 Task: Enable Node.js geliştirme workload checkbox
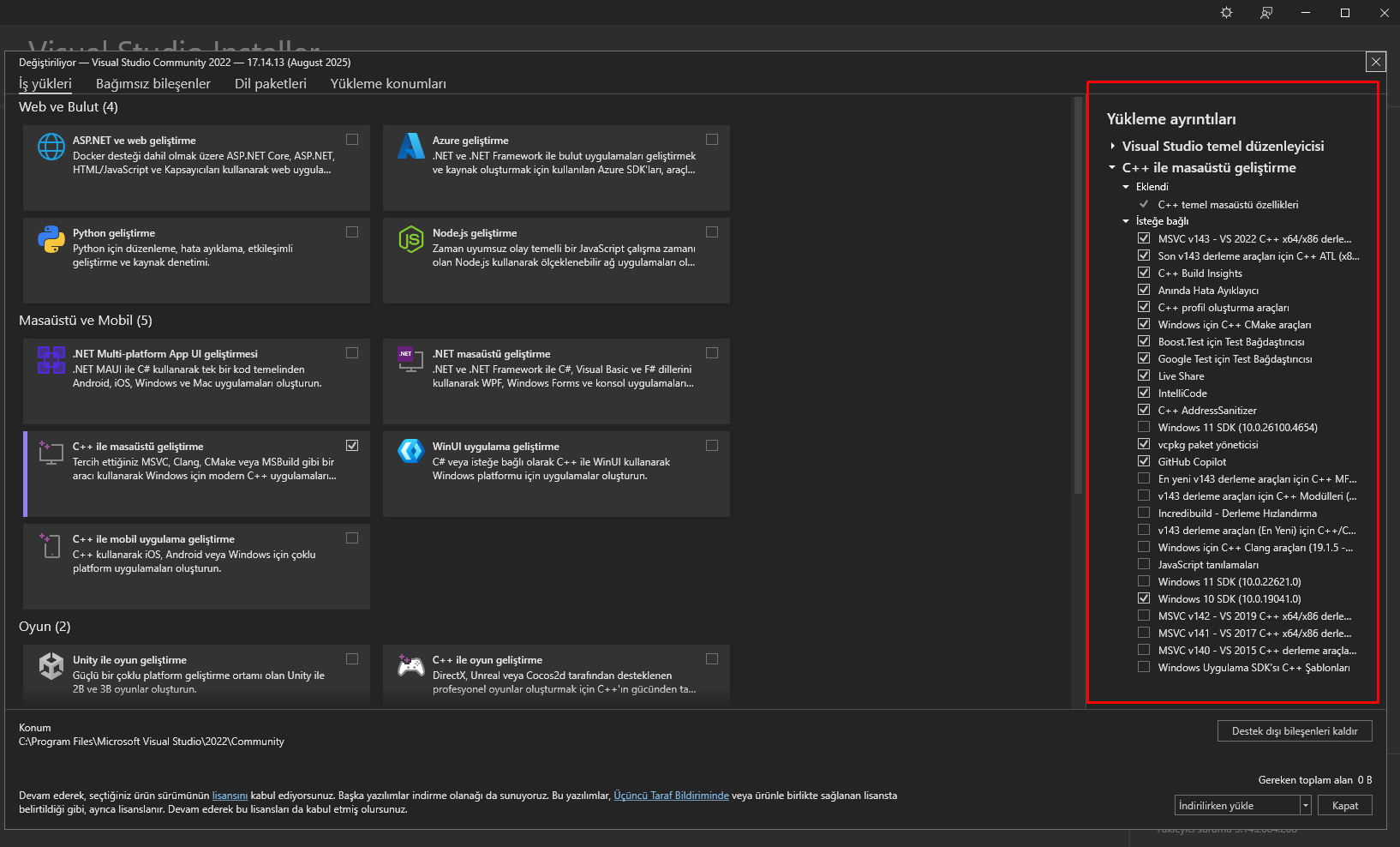tap(712, 231)
